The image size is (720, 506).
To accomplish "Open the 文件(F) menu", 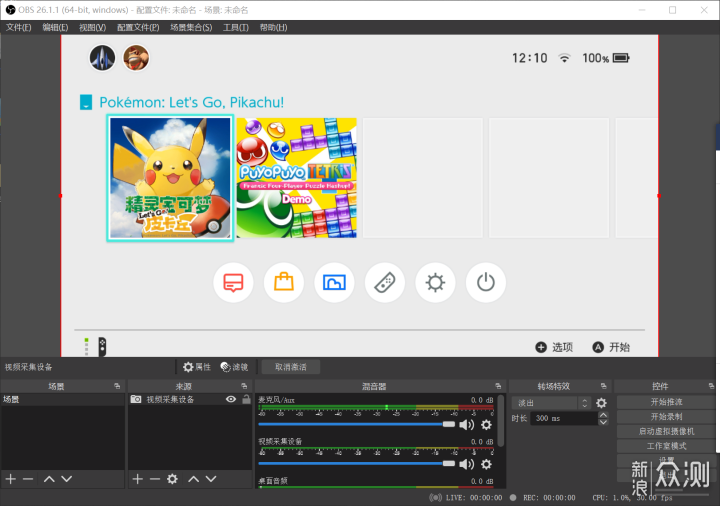I will (x=18, y=28).
